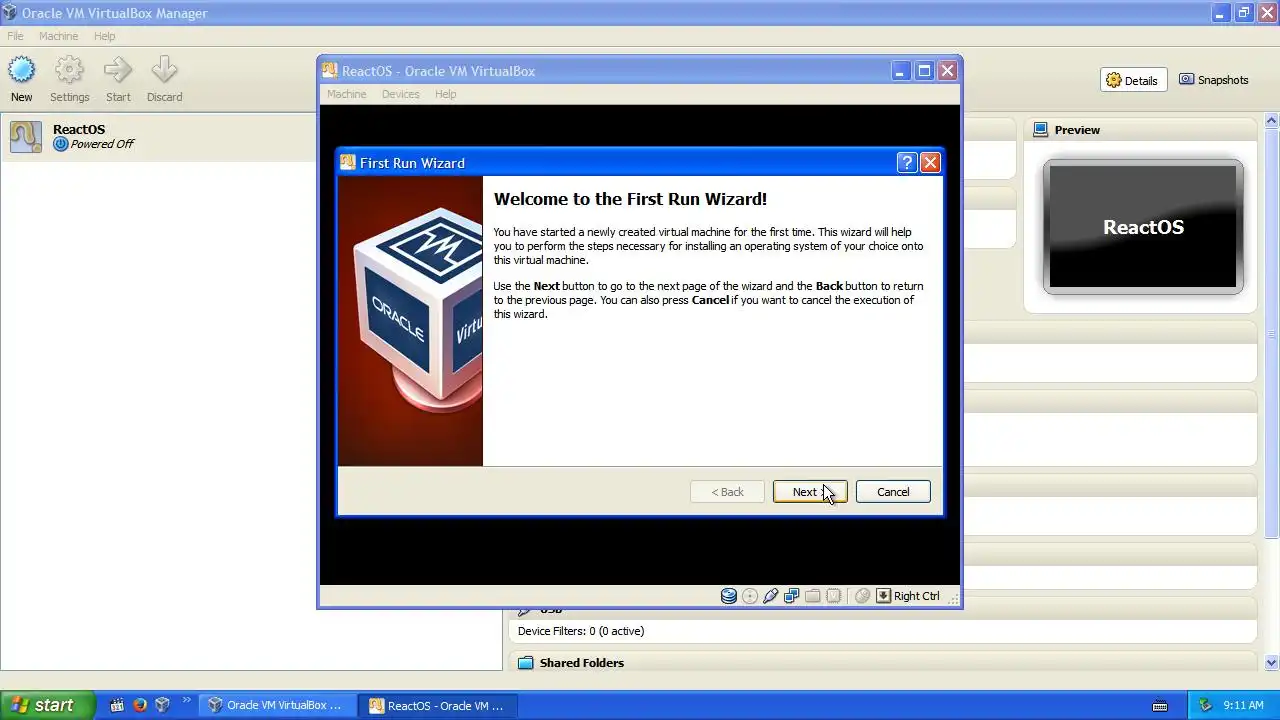Switch to the Details view
The image size is (1280, 720).
(1133, 80)
